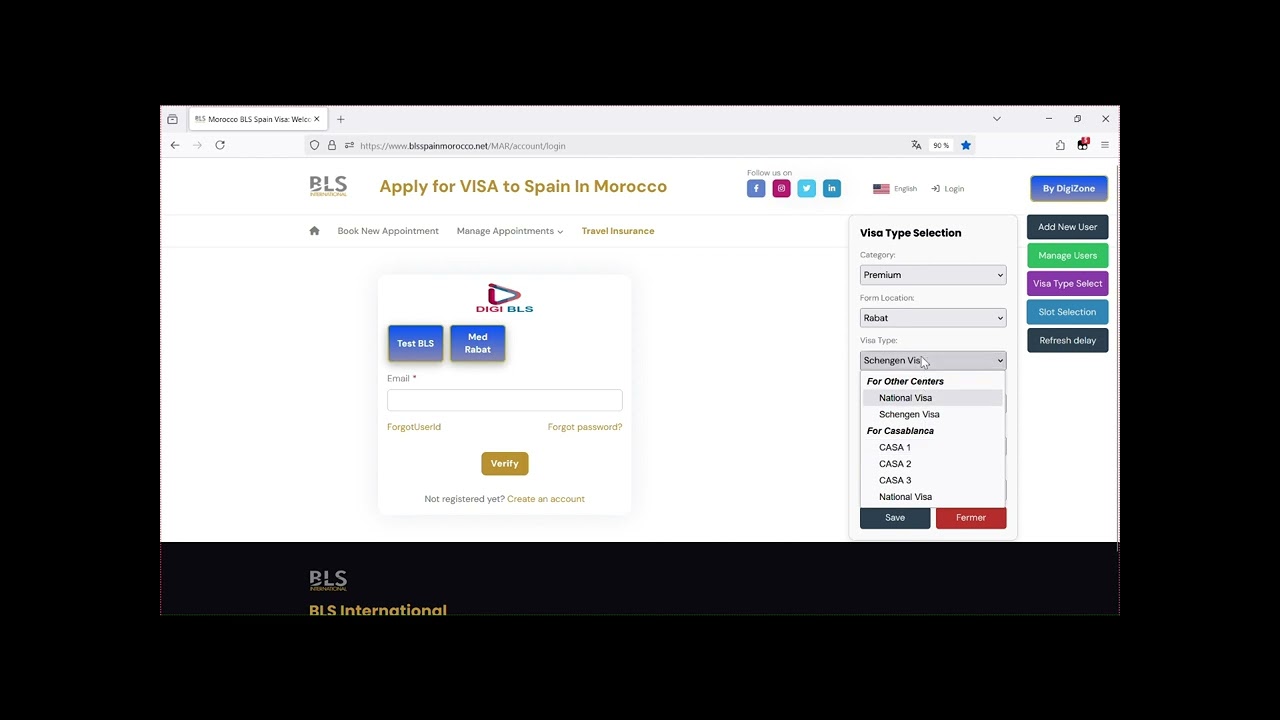The height and width of the screenshot is (720, 1280).
Task: Click the browser back arrow
Action: (175, 145)
